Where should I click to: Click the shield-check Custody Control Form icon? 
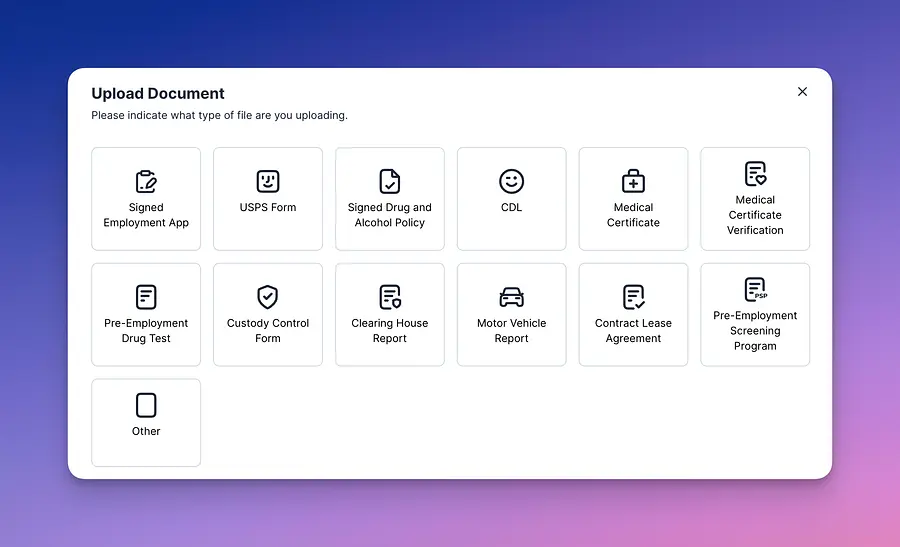click(267, 297)
